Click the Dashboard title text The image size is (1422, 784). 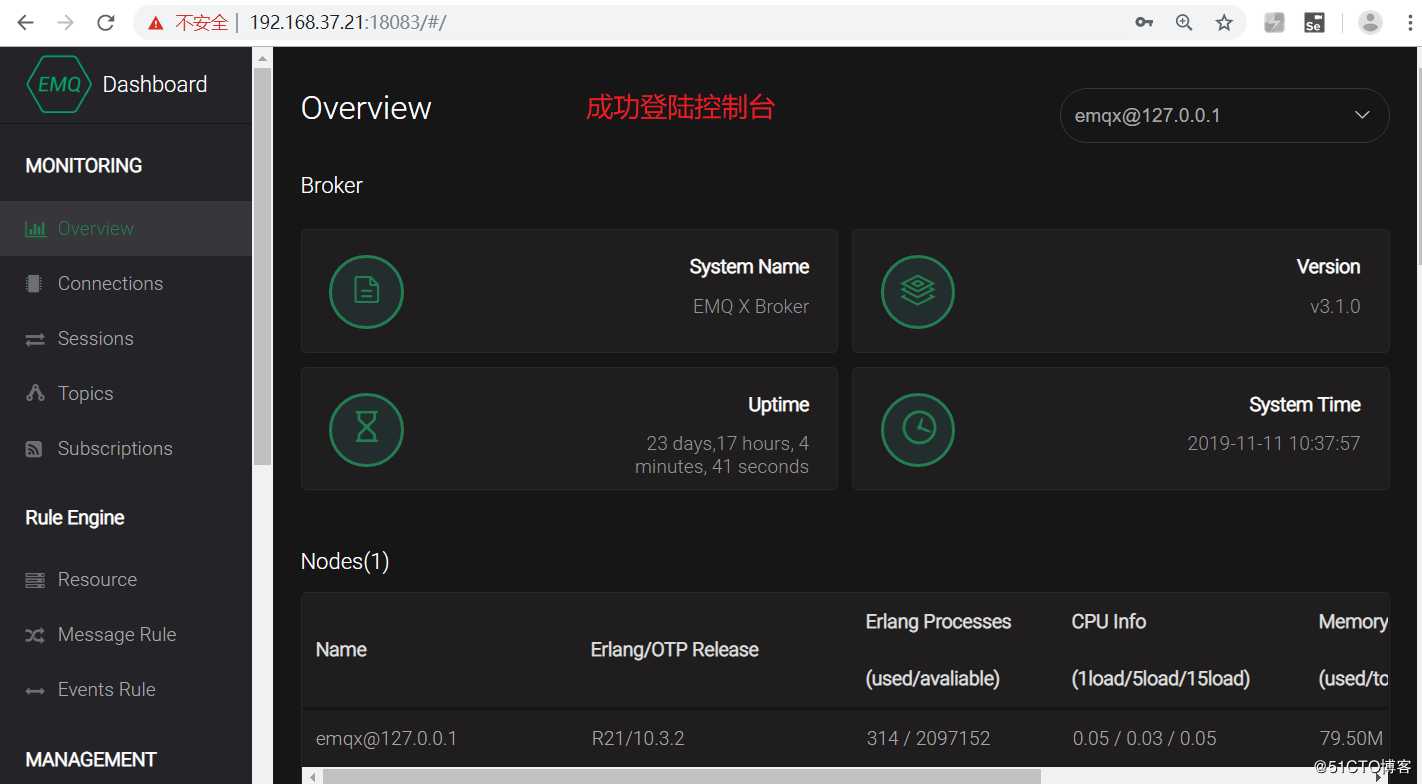pos(155,85)
